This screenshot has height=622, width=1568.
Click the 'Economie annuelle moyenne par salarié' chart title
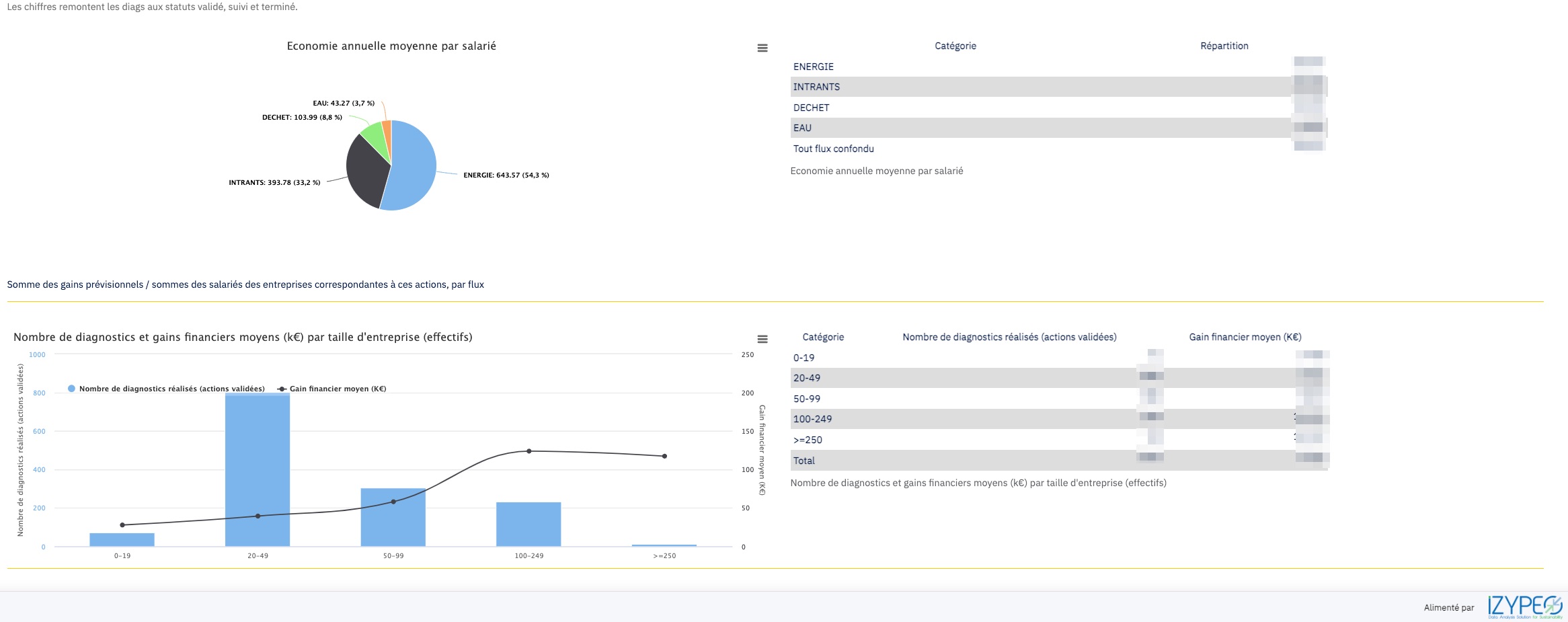391,46
